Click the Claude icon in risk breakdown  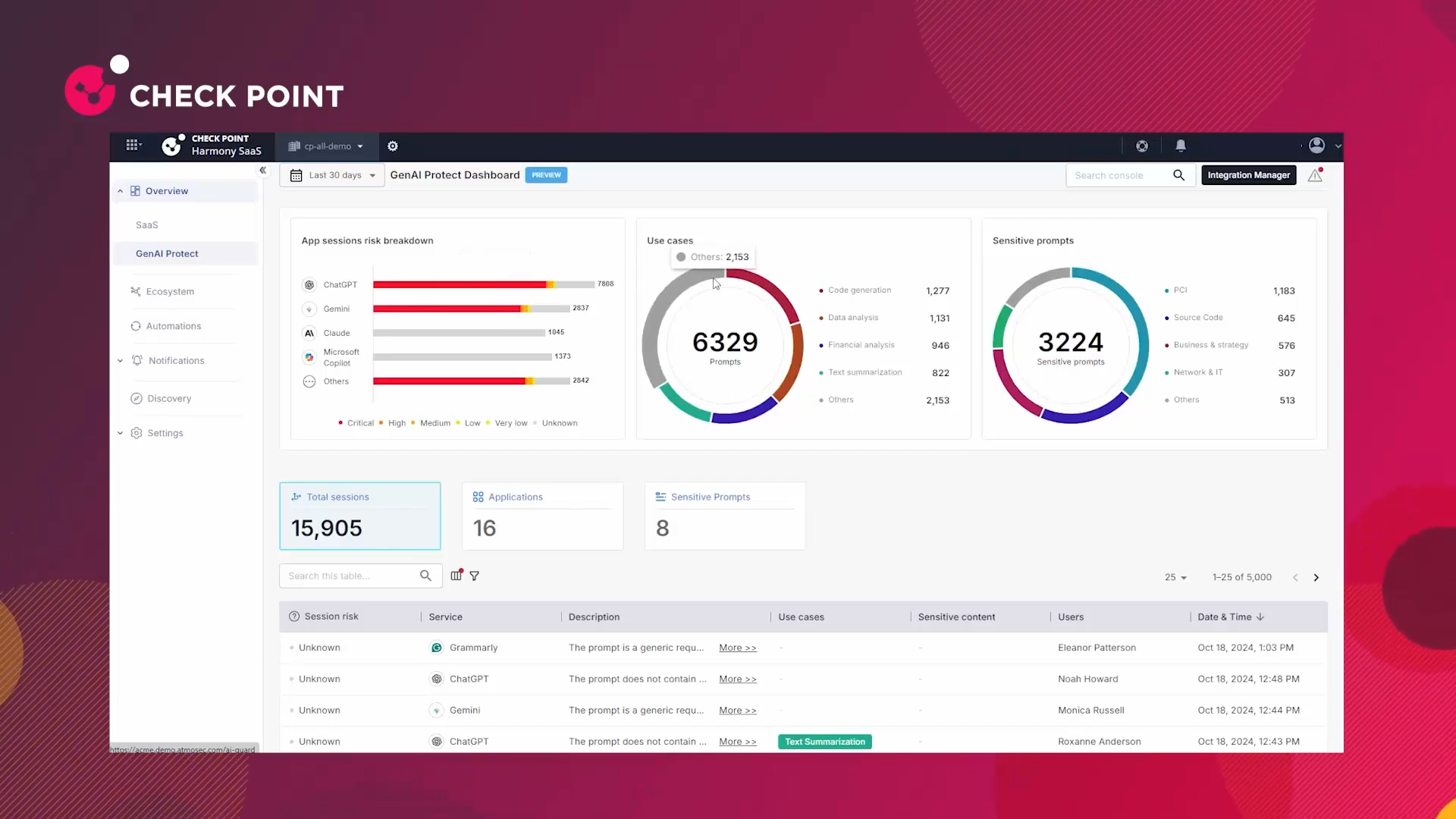click(x=309, y=333)
